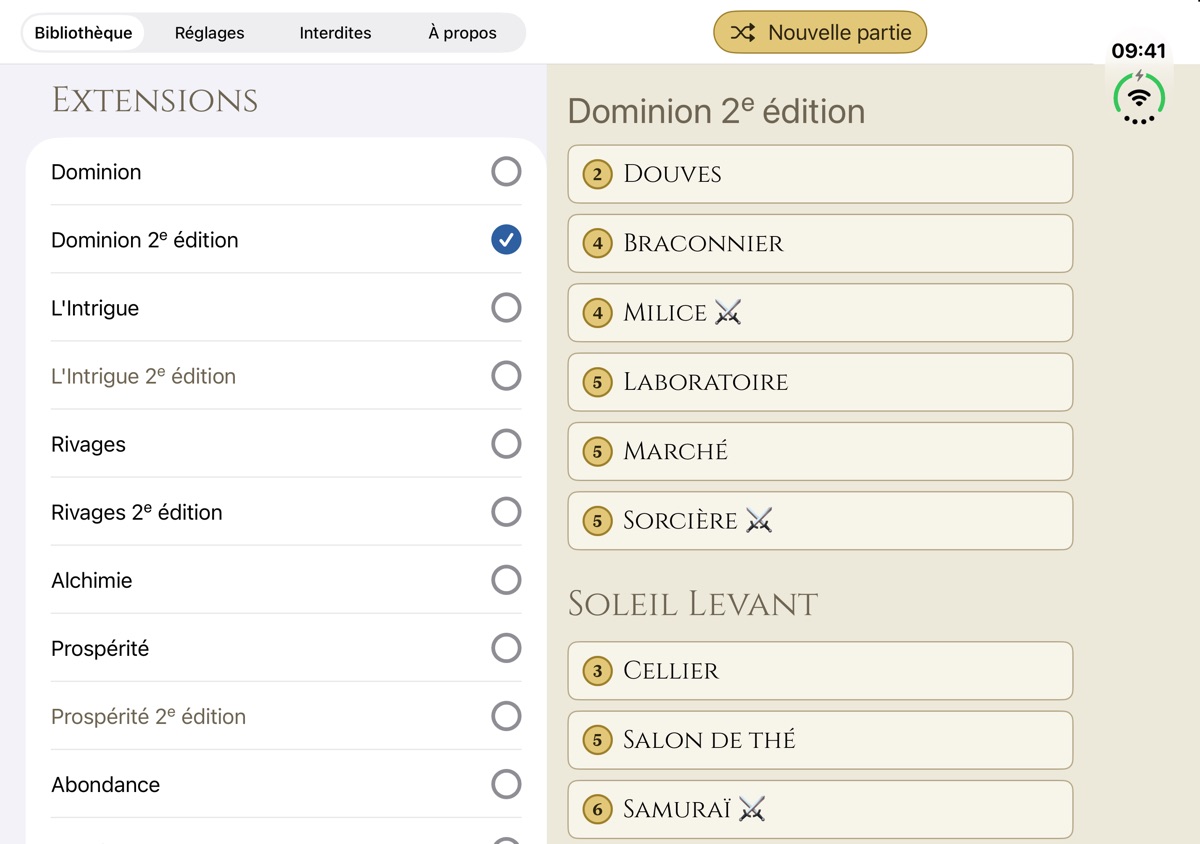Uncheck the Dominion 2e édition extension
The width and height of the screenshot is (1200, 844).
click(506, 240)
